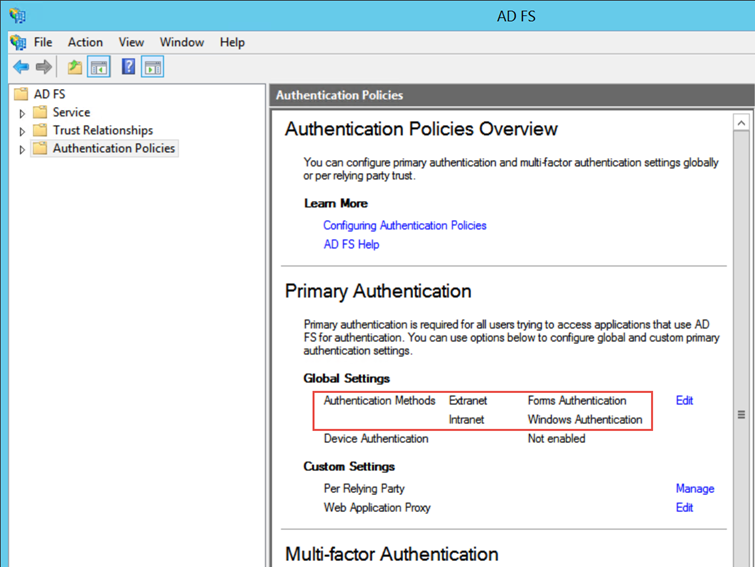Click the 'Device Authentication' label
755x567 pixels.
[376, 438]
